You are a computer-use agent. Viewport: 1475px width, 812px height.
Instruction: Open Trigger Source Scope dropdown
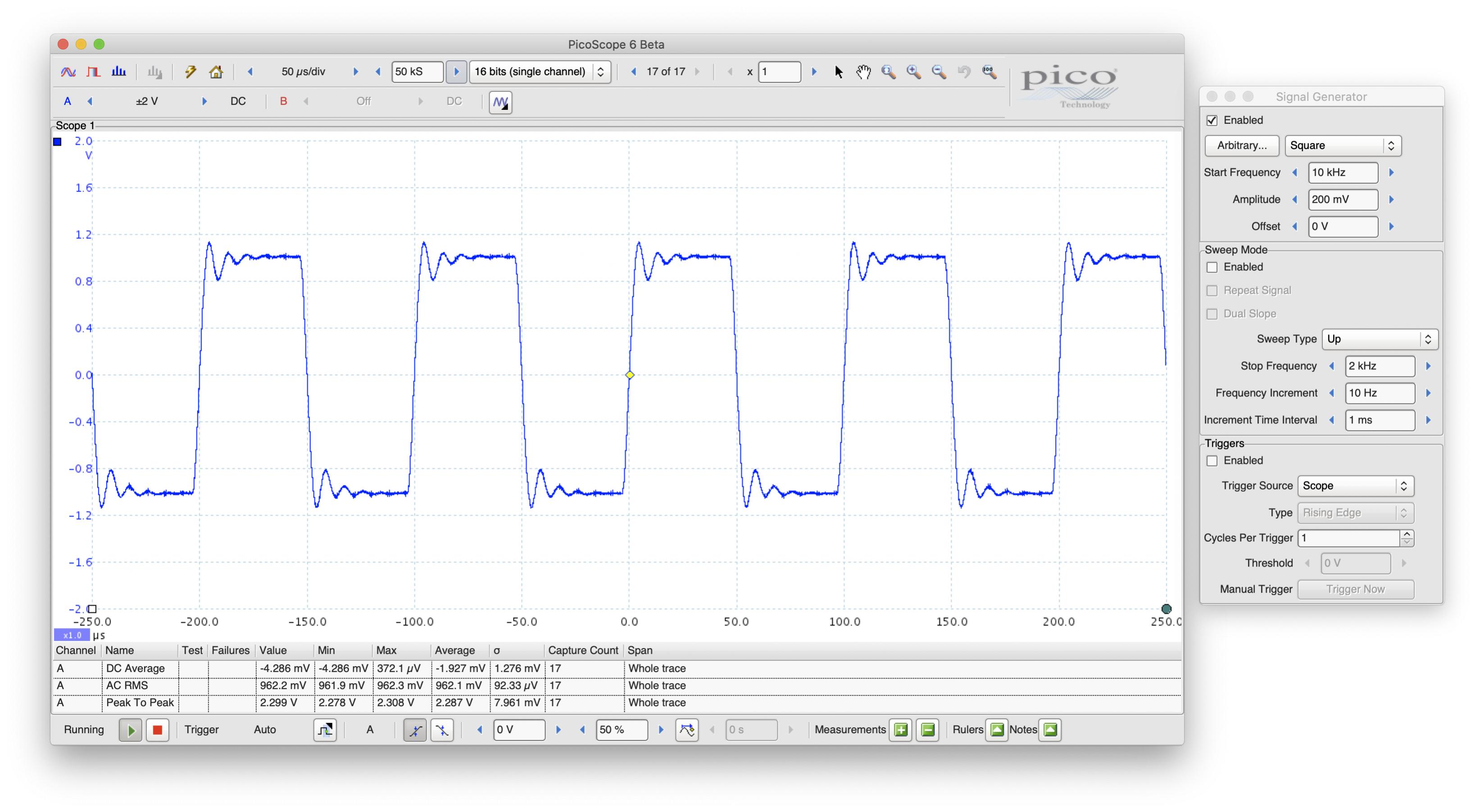[1355, 486]
